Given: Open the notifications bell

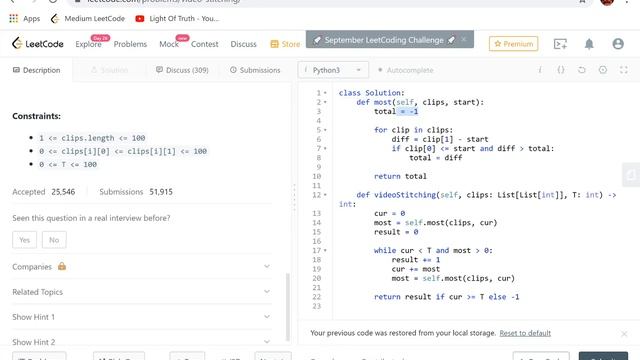Looking at the screenshot, I should coord(589,44).
